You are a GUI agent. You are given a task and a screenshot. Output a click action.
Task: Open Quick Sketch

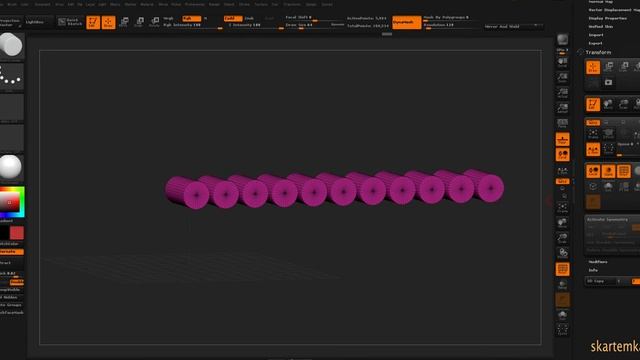point(70,22)
